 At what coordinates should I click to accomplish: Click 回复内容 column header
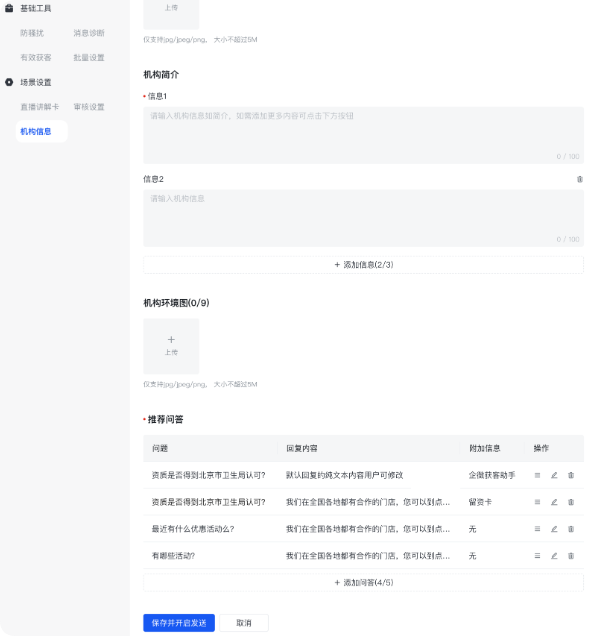tap(302, 448)
